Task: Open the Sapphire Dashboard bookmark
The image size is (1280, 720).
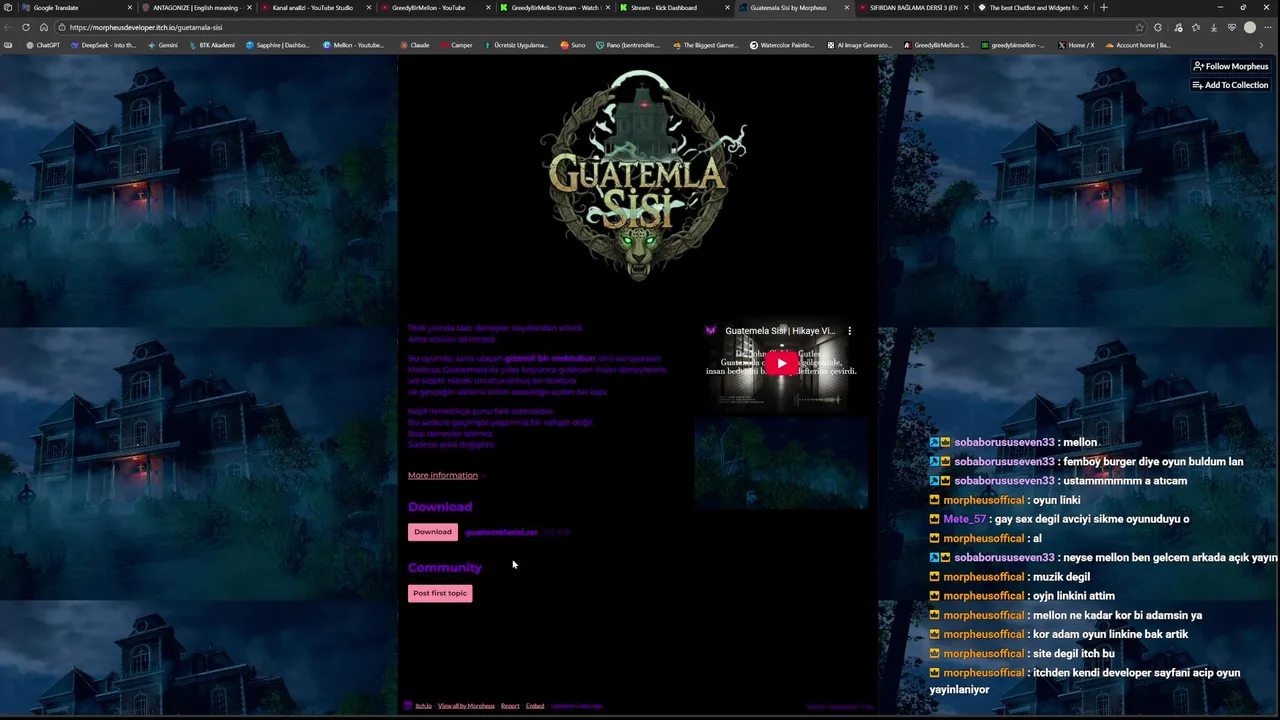Action: pos(278,45)
